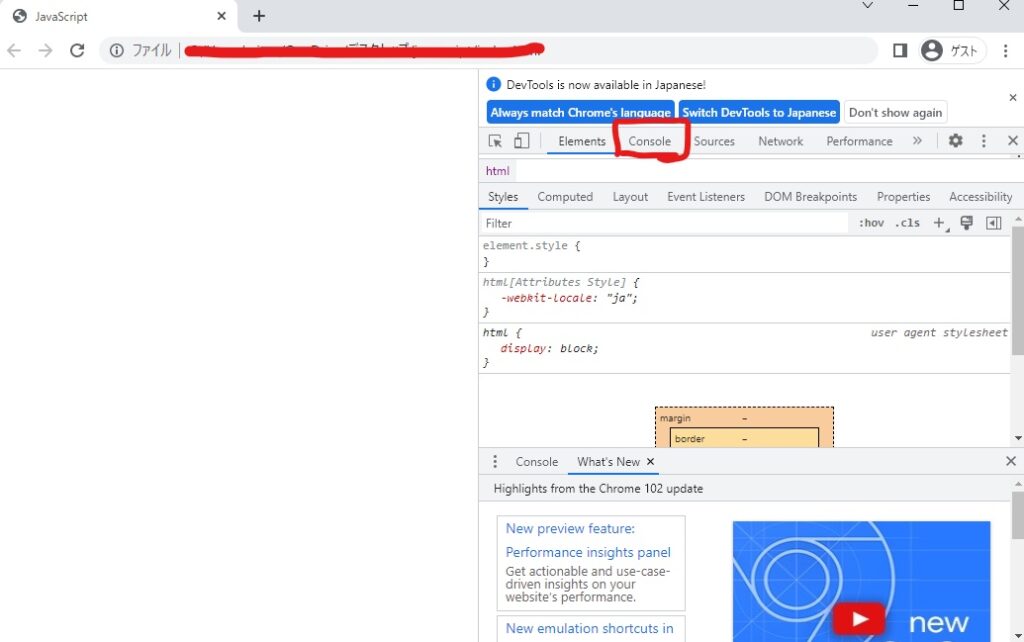1024x642 pixels.
Task: Click the new style rule plus icon
Action: coord(938,223)
